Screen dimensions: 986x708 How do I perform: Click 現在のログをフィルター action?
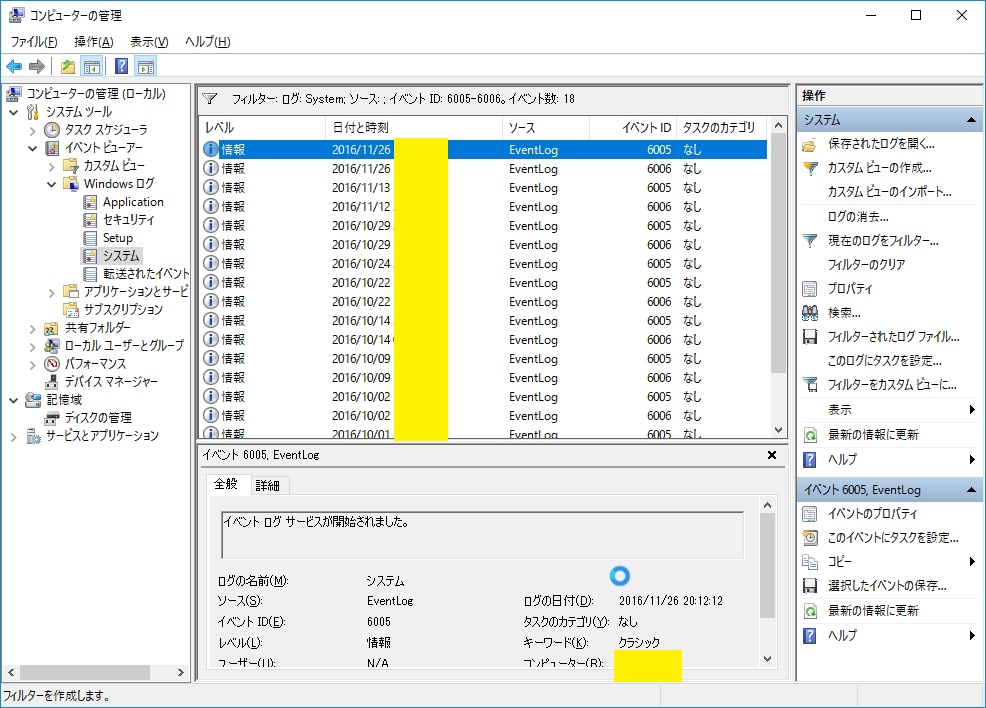[882, 241]
